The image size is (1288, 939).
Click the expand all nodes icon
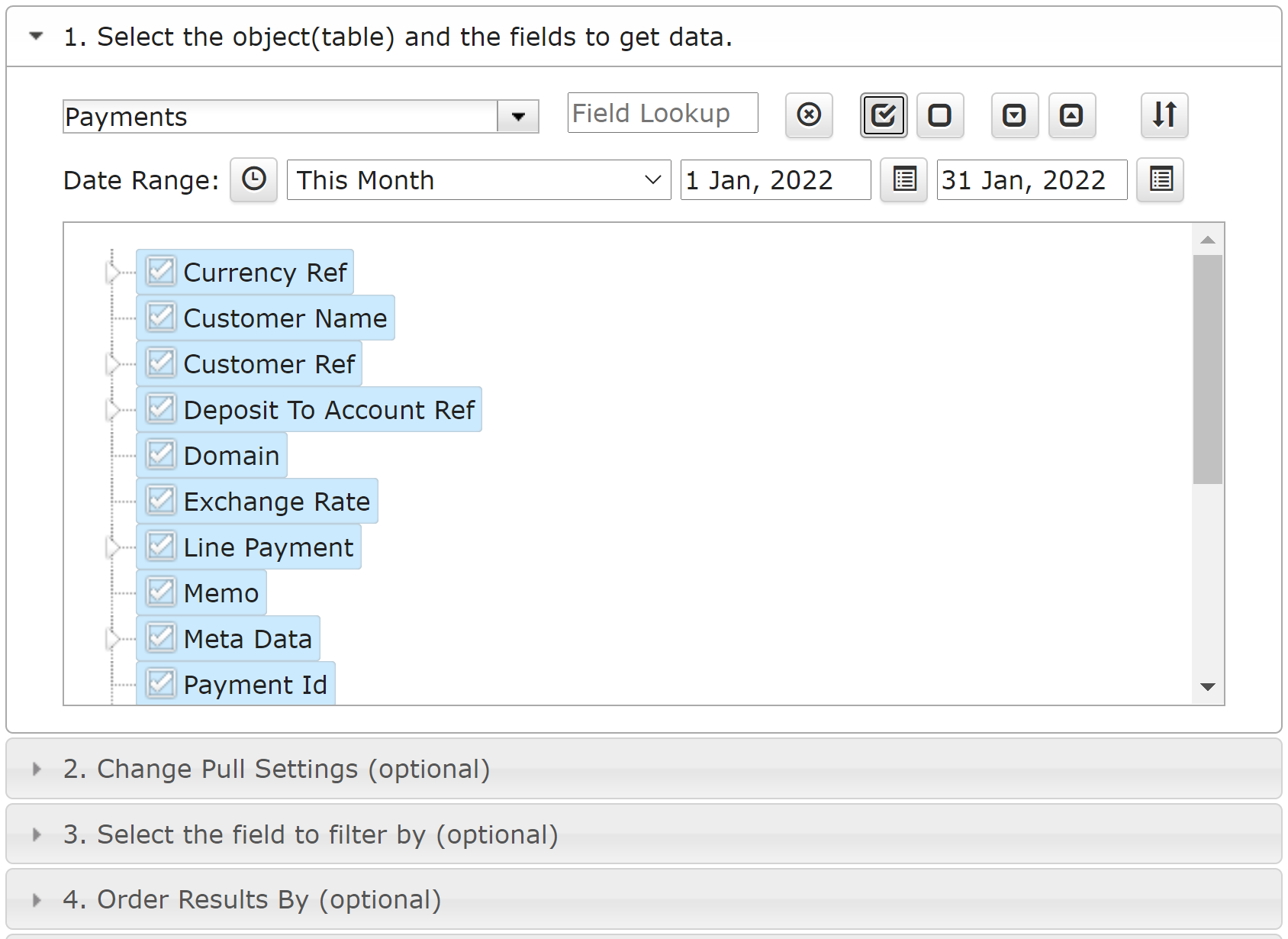pos(1015,115)
